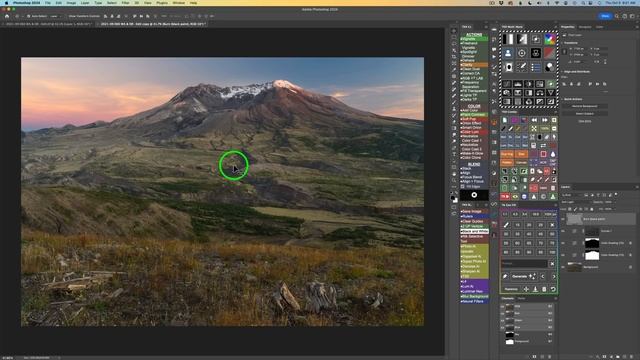Go to the Photoshop Home screen icon
Image resolution: width=640 pixels, height=360 pixels.
(7, 16)
